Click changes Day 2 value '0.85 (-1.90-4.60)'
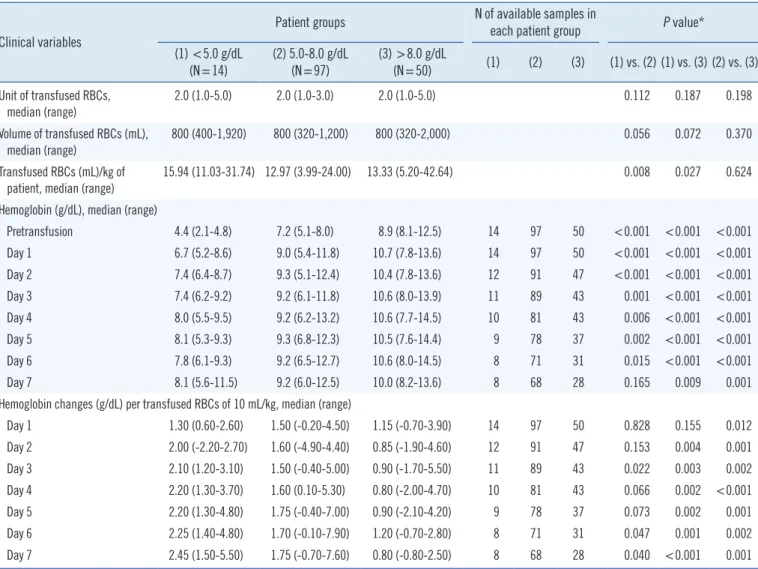Image resolution: width=758 pixels, height=569 pixels. 412,447
